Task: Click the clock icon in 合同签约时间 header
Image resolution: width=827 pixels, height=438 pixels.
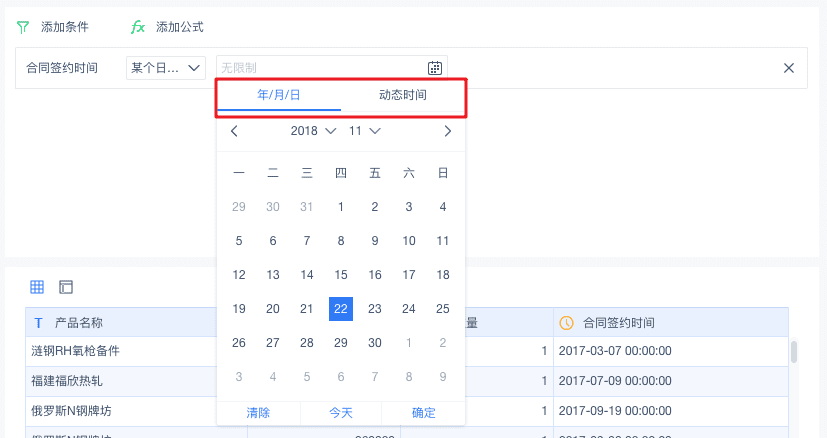Action: (x=566, y=323)
